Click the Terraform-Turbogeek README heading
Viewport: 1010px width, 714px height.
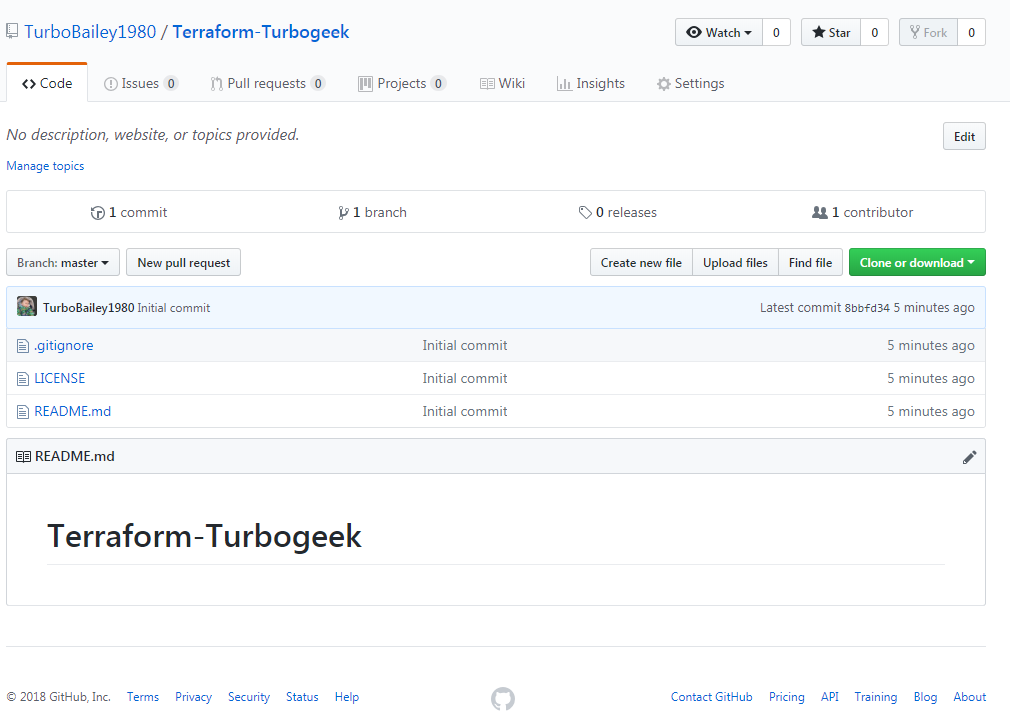pos(205,536)
